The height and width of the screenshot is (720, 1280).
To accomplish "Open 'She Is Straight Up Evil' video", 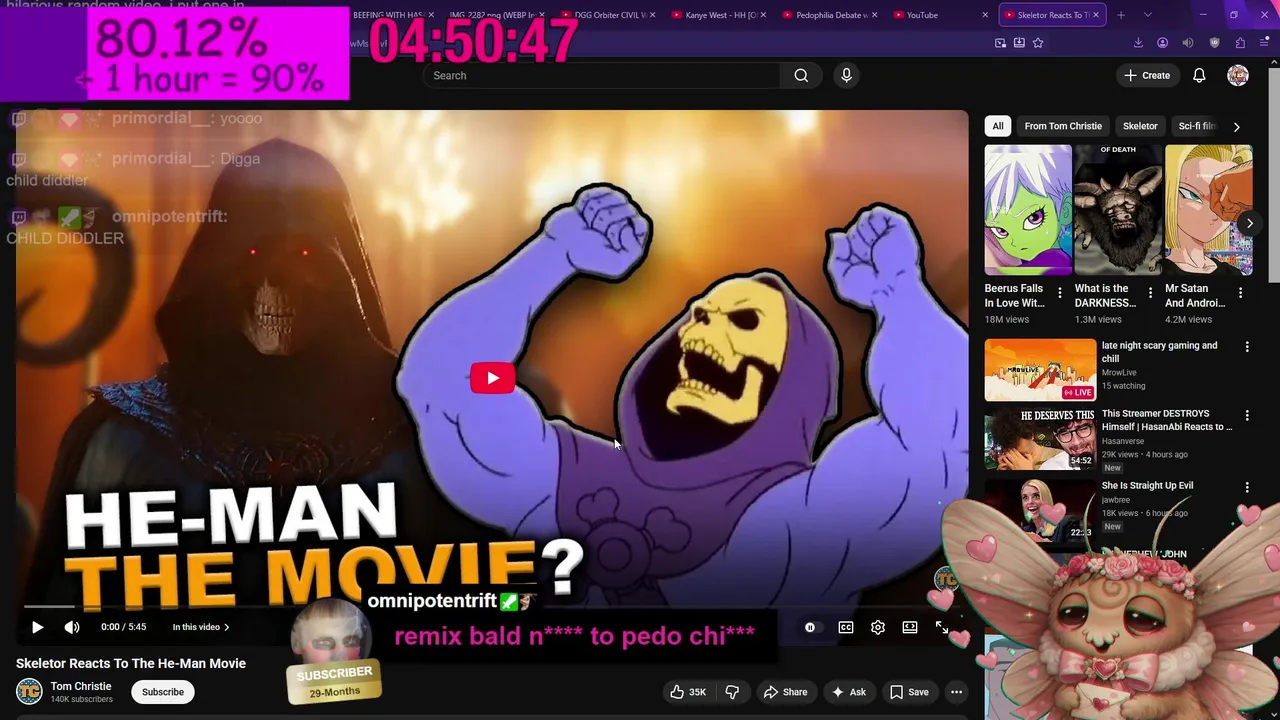I will [1147, 486].
